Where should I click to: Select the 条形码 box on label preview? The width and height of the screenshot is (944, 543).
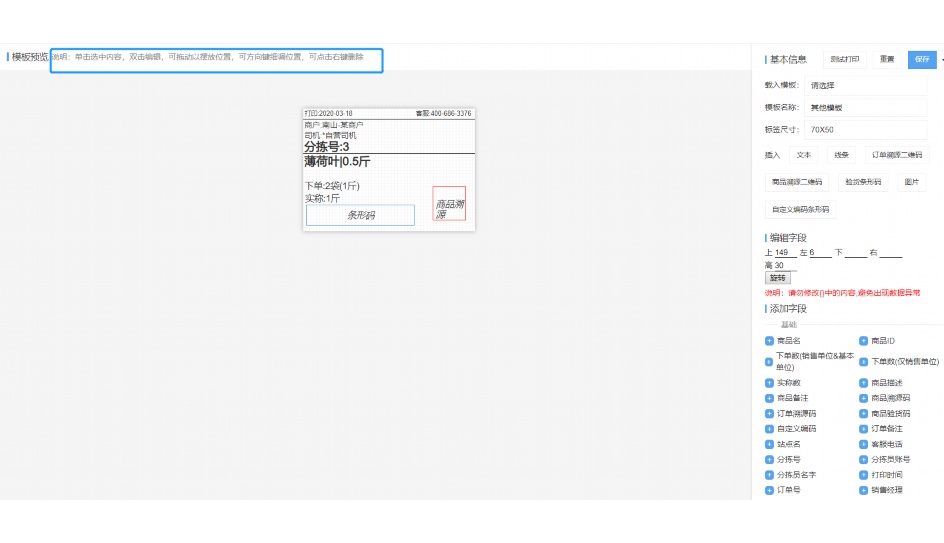pos(360,215)
